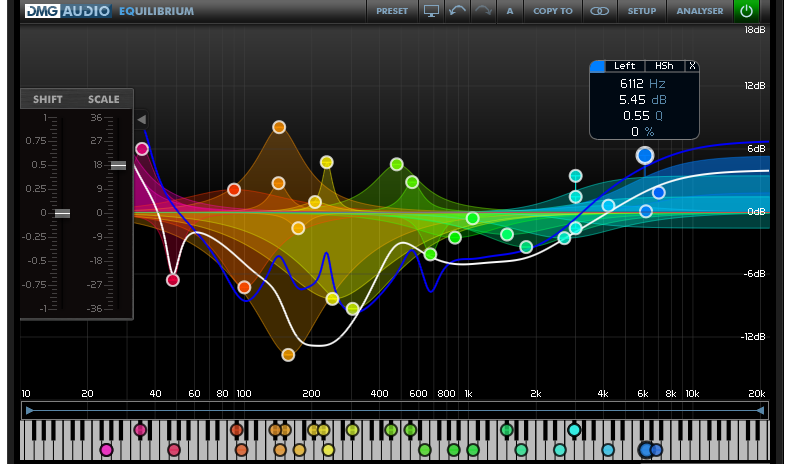The height and width of the screenshot is (464, 792).
Task: Click the linked-circles link icon
Action: click(599, 11)
